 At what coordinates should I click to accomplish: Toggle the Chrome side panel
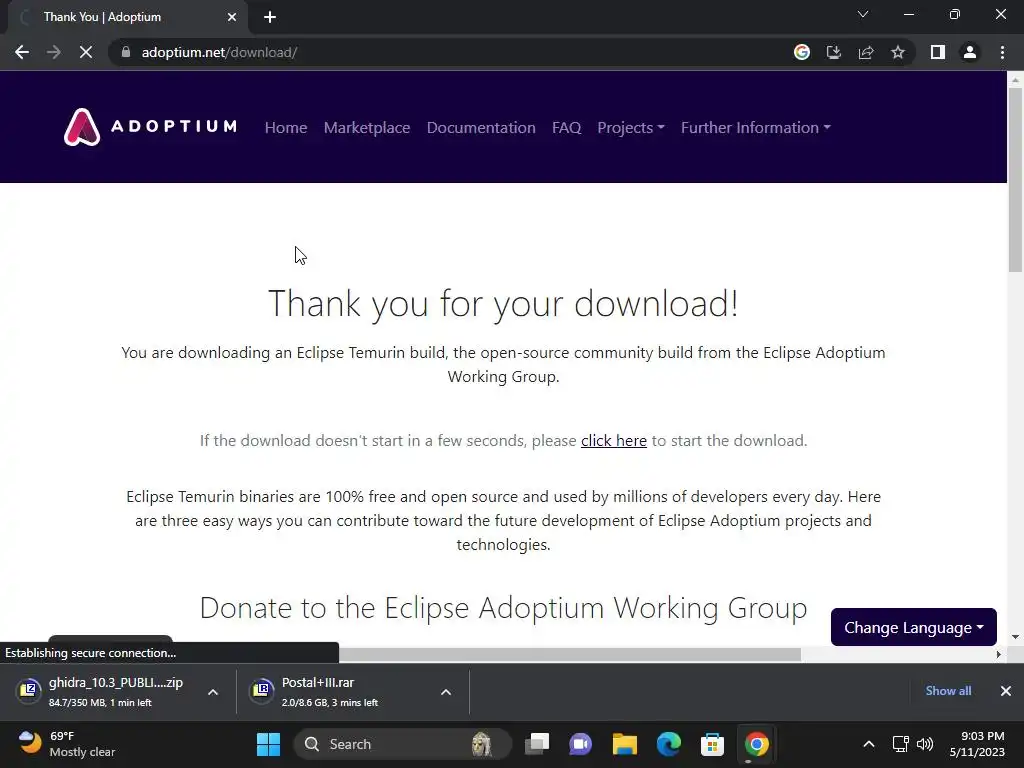click(x=938, y=52)
